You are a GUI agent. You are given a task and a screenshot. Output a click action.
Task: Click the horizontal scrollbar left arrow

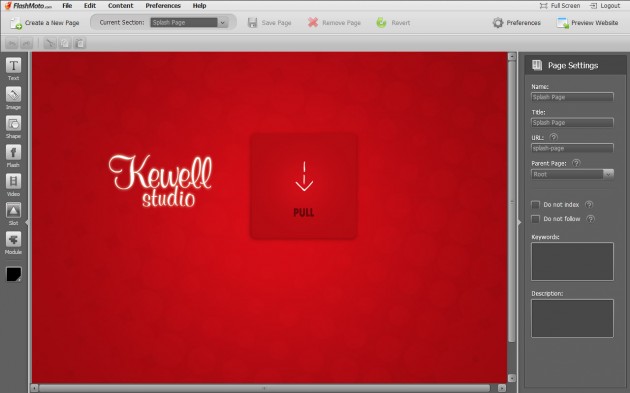coord(35,388)
